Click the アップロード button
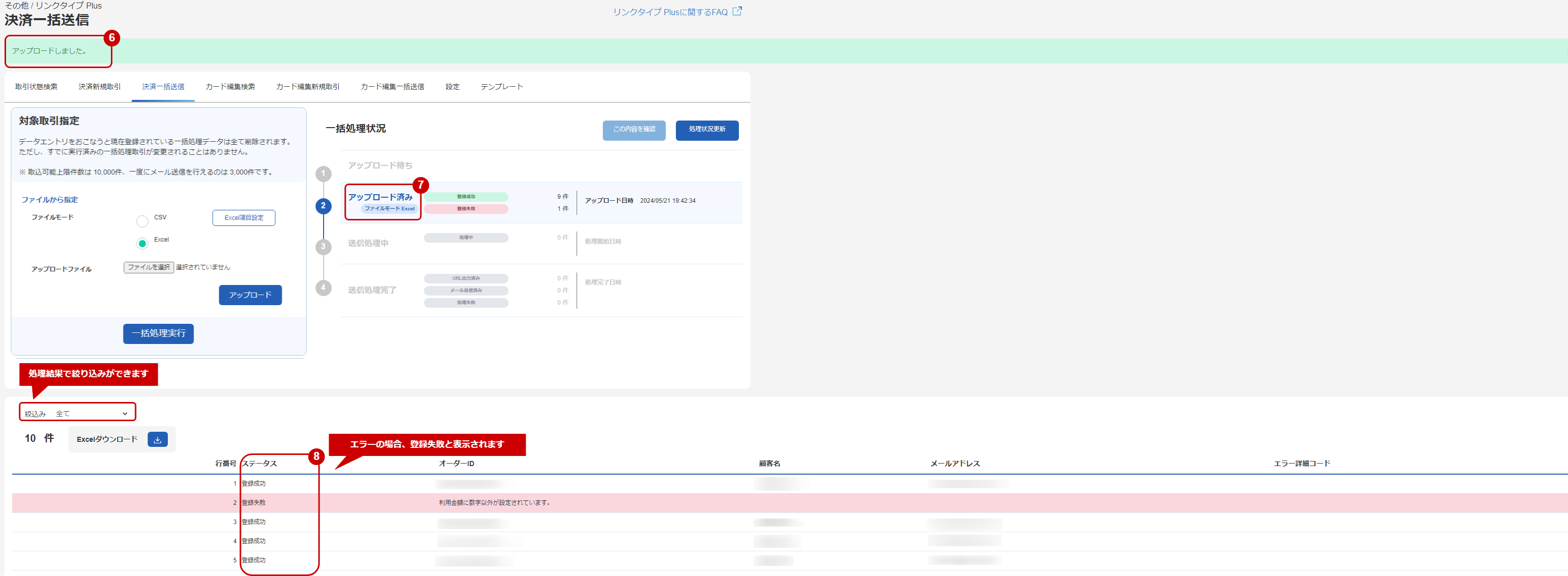The width and height of the screenshot is (1568, 576). click(x=250, y=295)
